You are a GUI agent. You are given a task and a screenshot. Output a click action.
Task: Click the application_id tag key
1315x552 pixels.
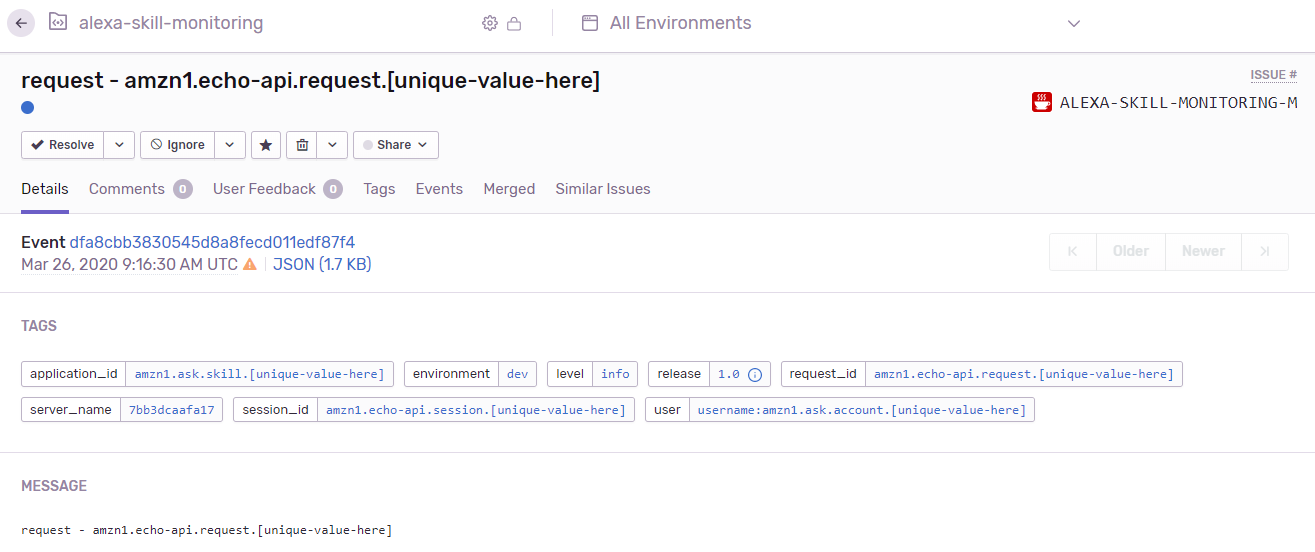pyautogui.click(x=74, y=374)
